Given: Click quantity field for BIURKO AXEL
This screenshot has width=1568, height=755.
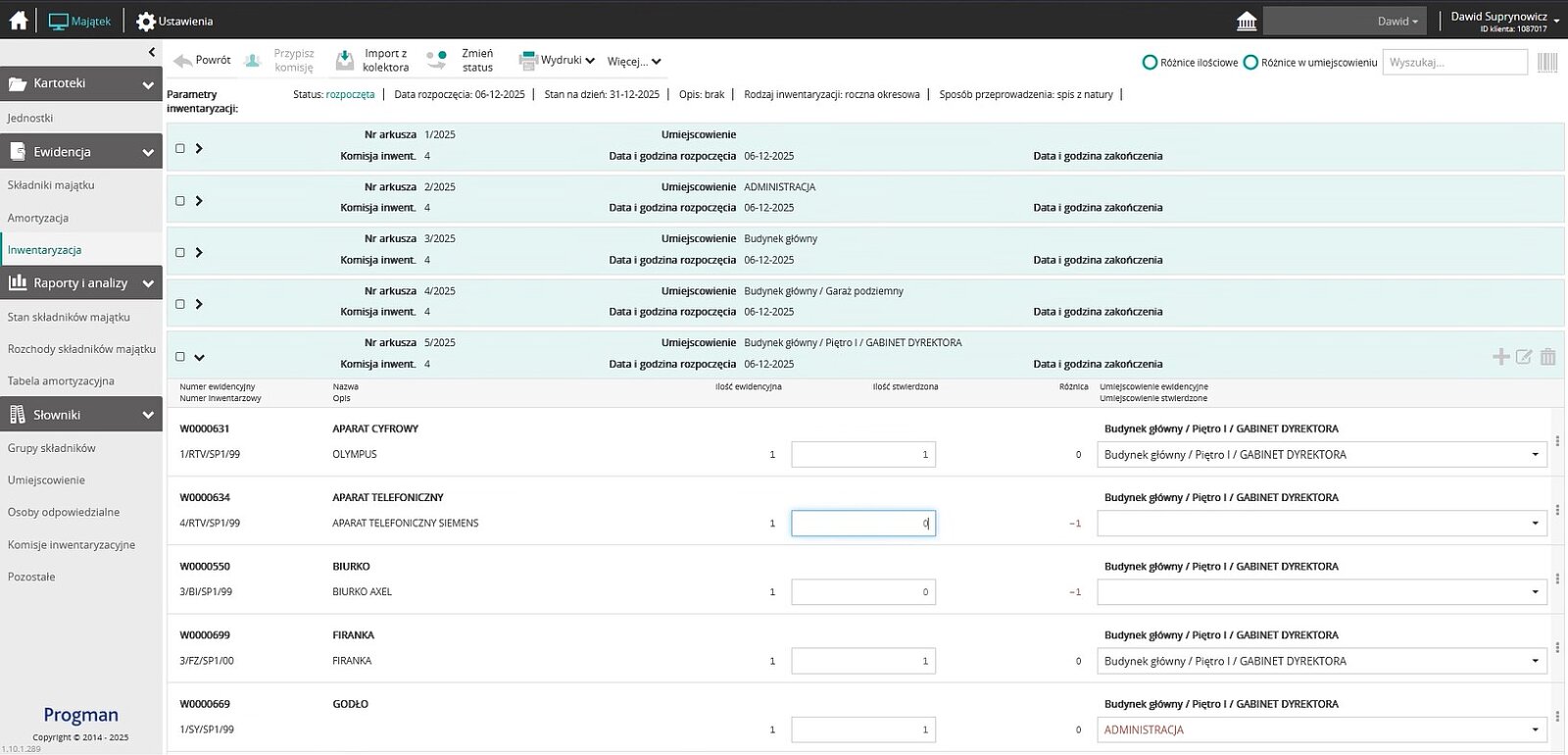Looking at the screenshot, I should pos(862,592).
